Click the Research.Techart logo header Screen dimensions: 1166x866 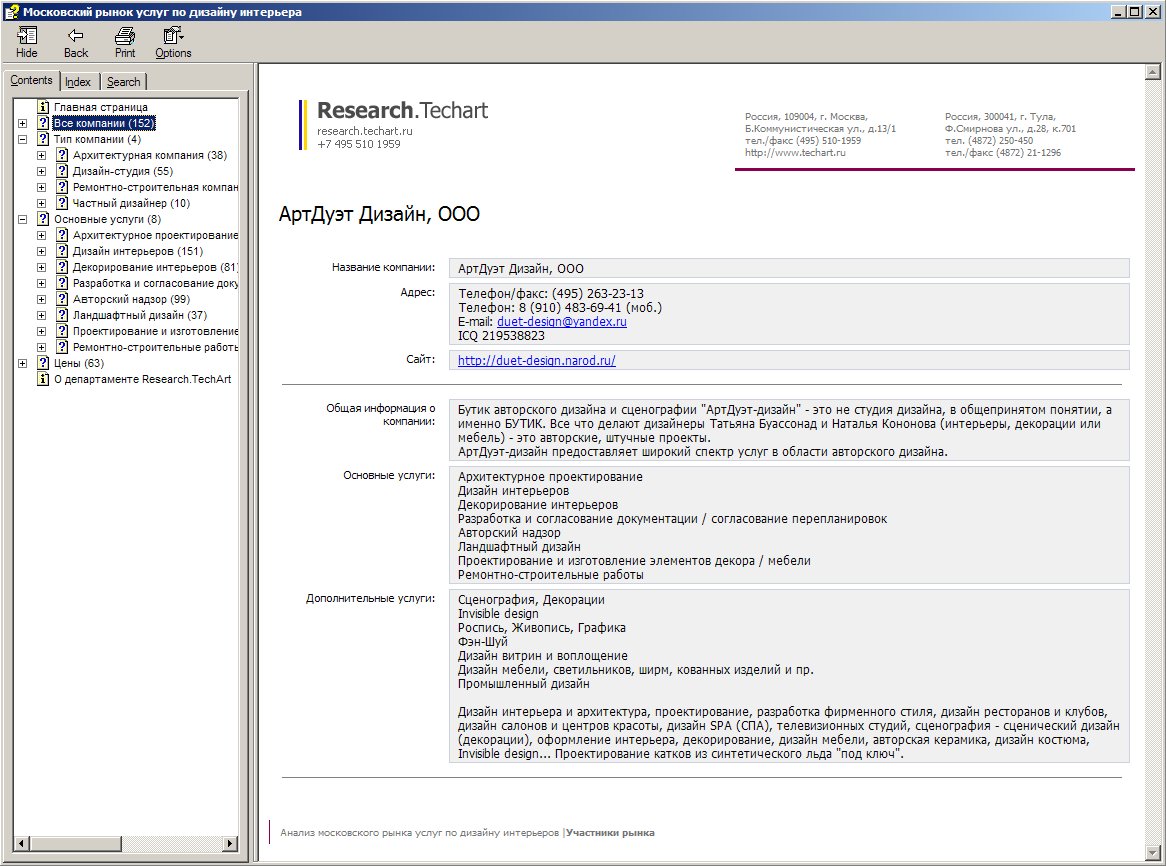click(x=402, y=110)
